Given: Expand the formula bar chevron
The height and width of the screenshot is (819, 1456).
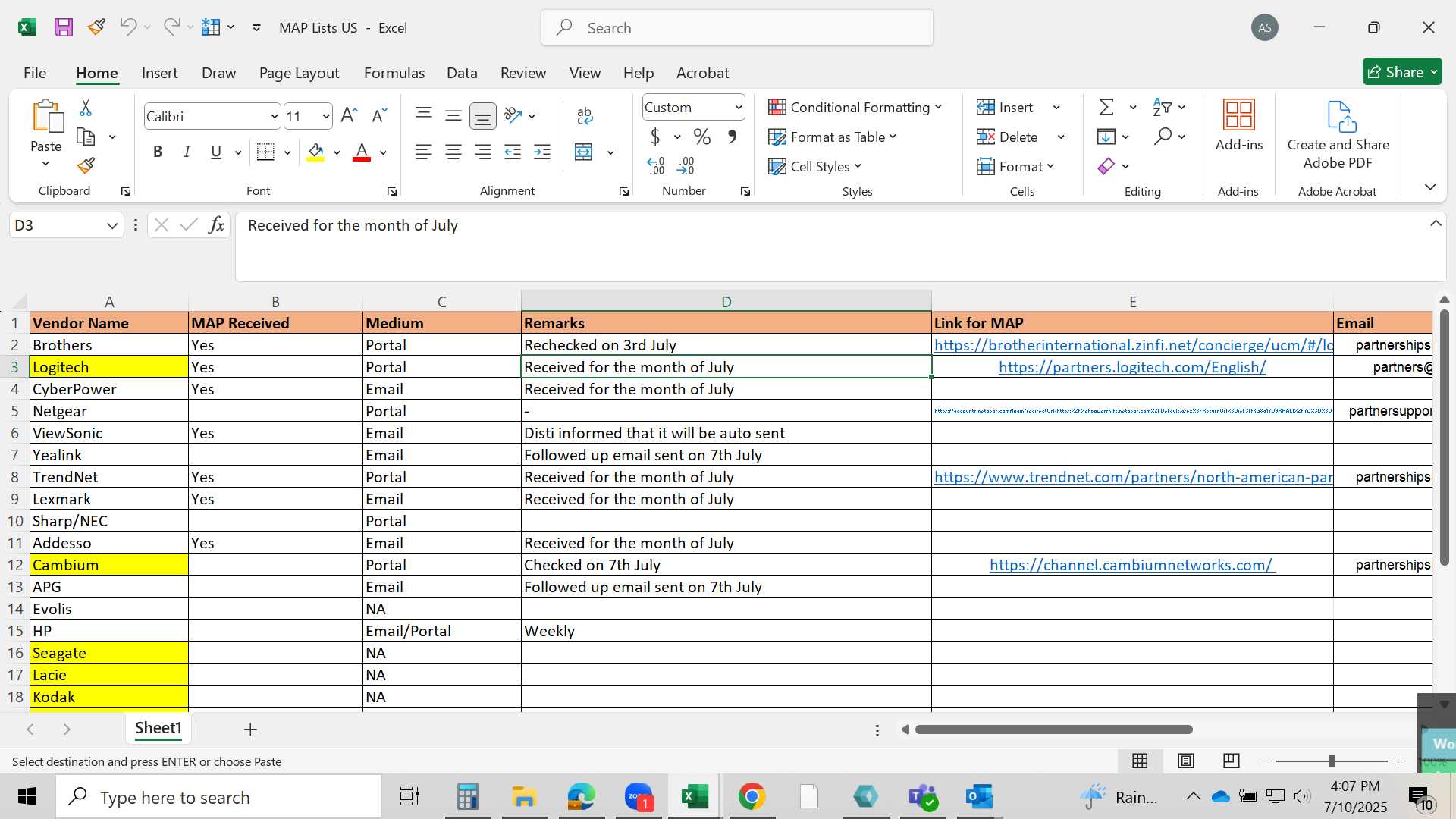Looking at the screenshot, I should pos(1436,223).
